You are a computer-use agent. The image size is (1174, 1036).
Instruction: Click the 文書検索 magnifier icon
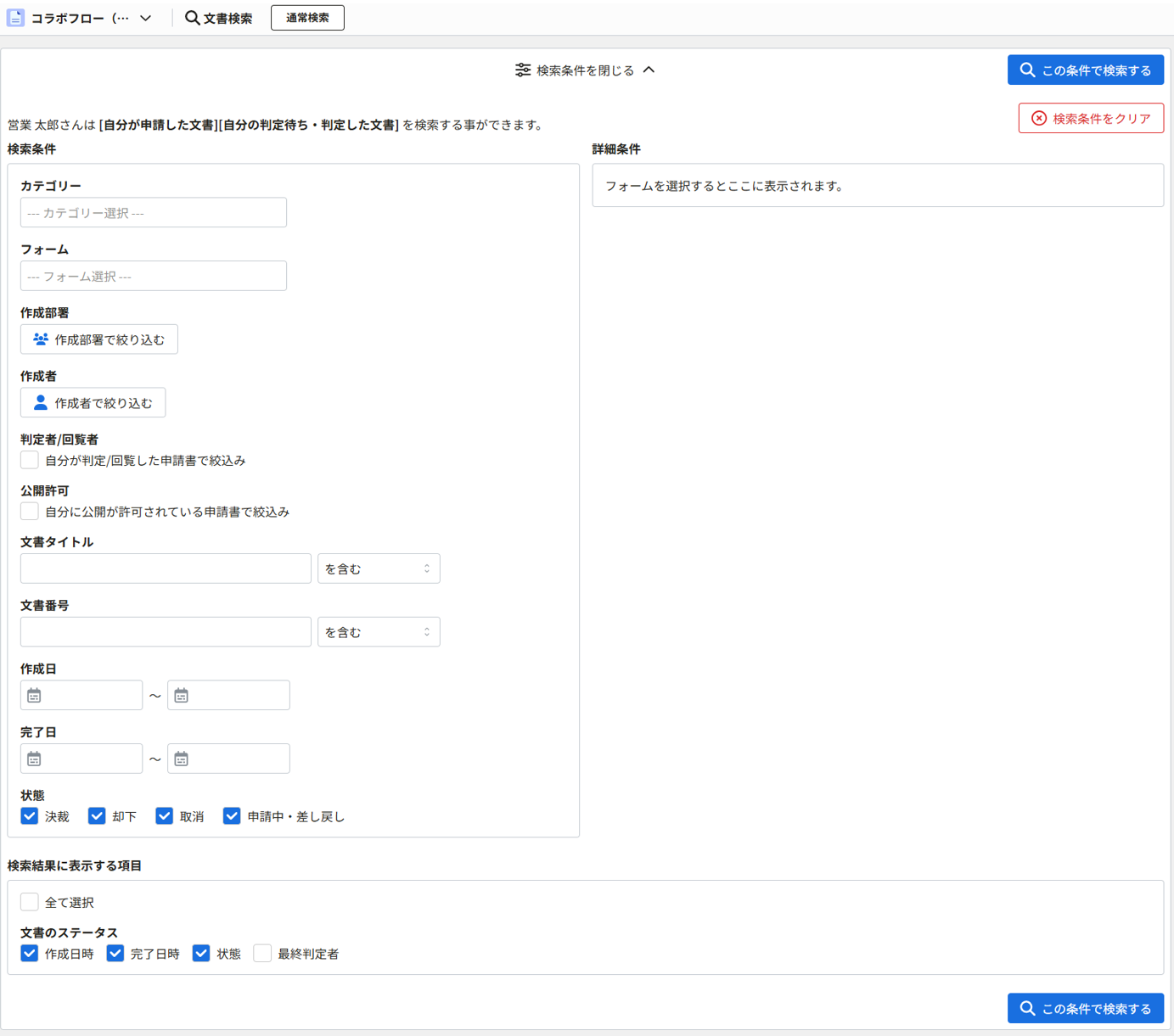coord(193,18)
